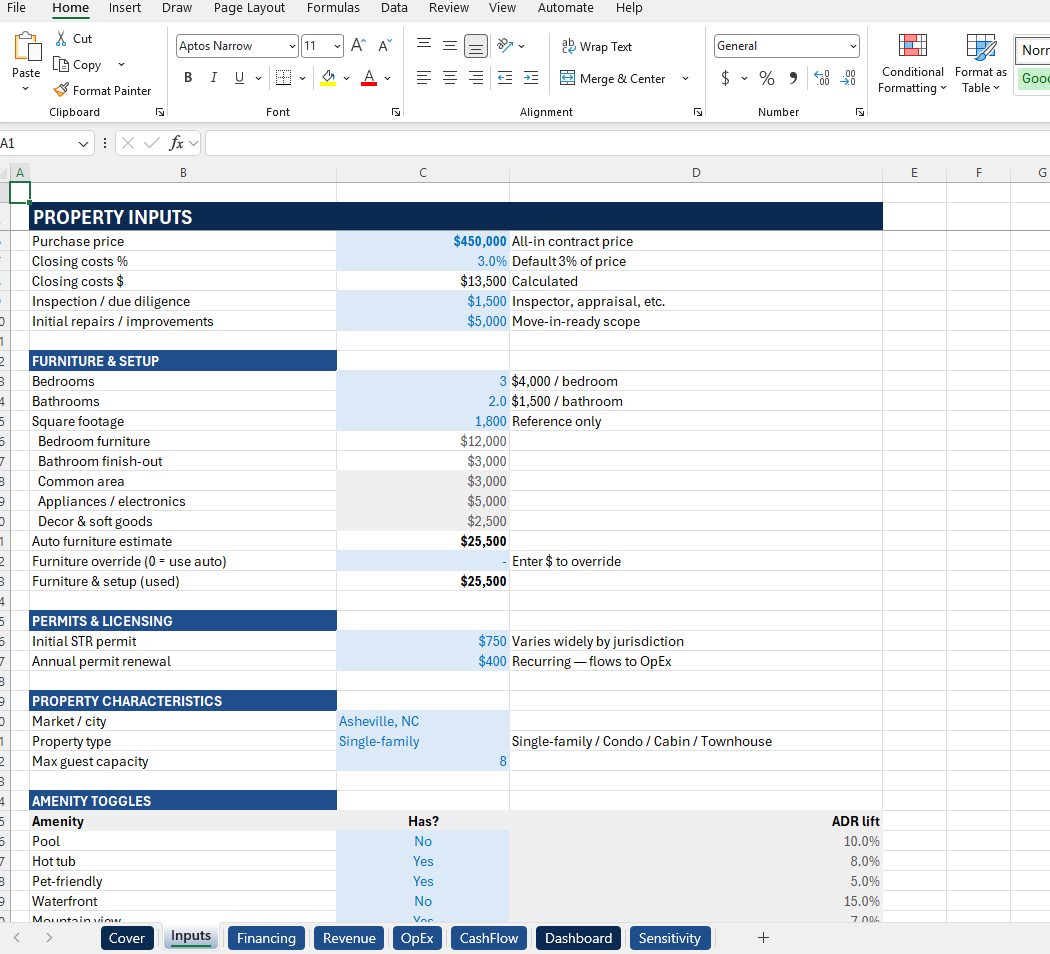
Task: Apply a cell border using borders icon
Action: tap(283, 78)
